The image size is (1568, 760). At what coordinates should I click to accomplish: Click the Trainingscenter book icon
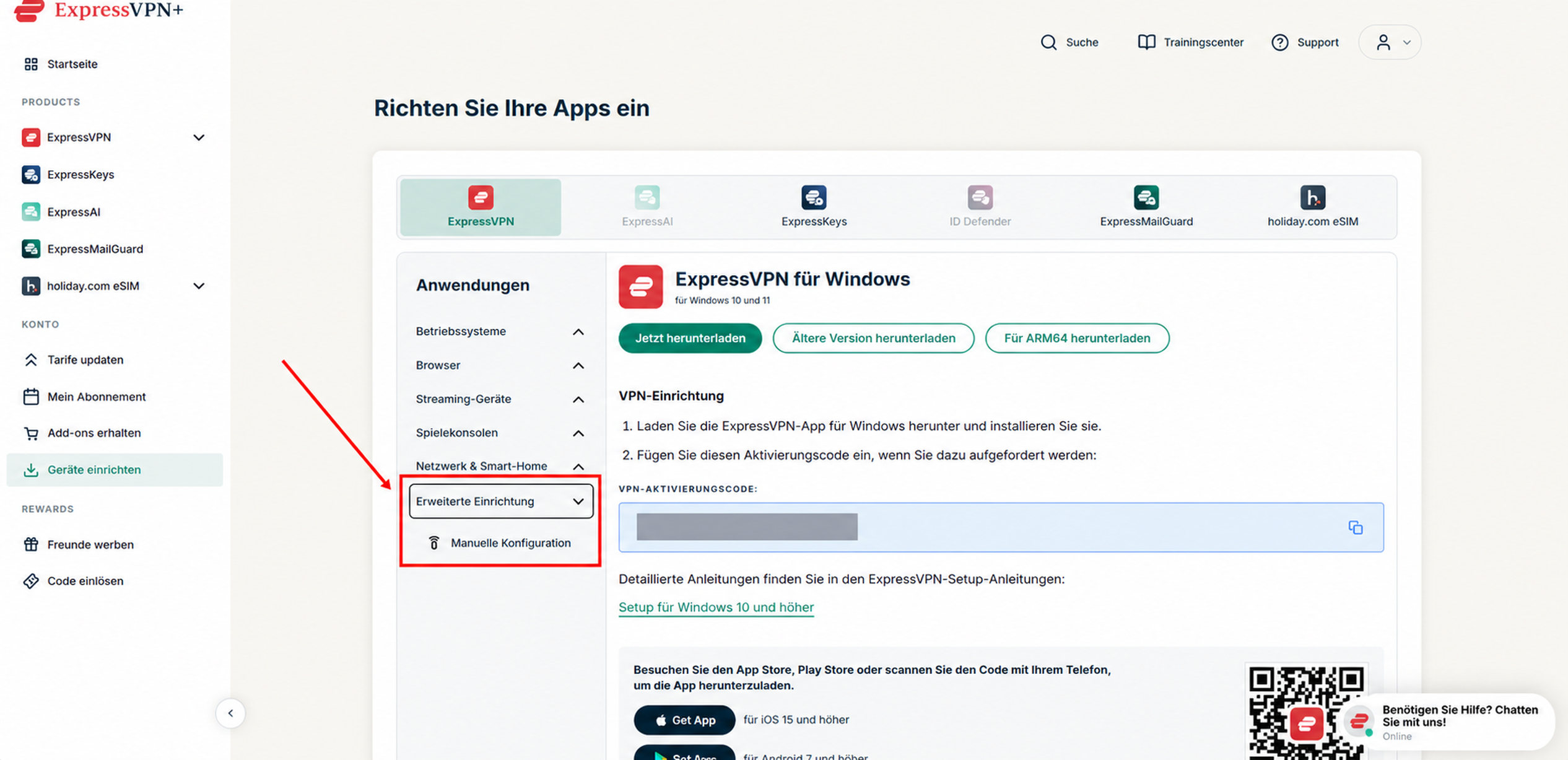1146,42
